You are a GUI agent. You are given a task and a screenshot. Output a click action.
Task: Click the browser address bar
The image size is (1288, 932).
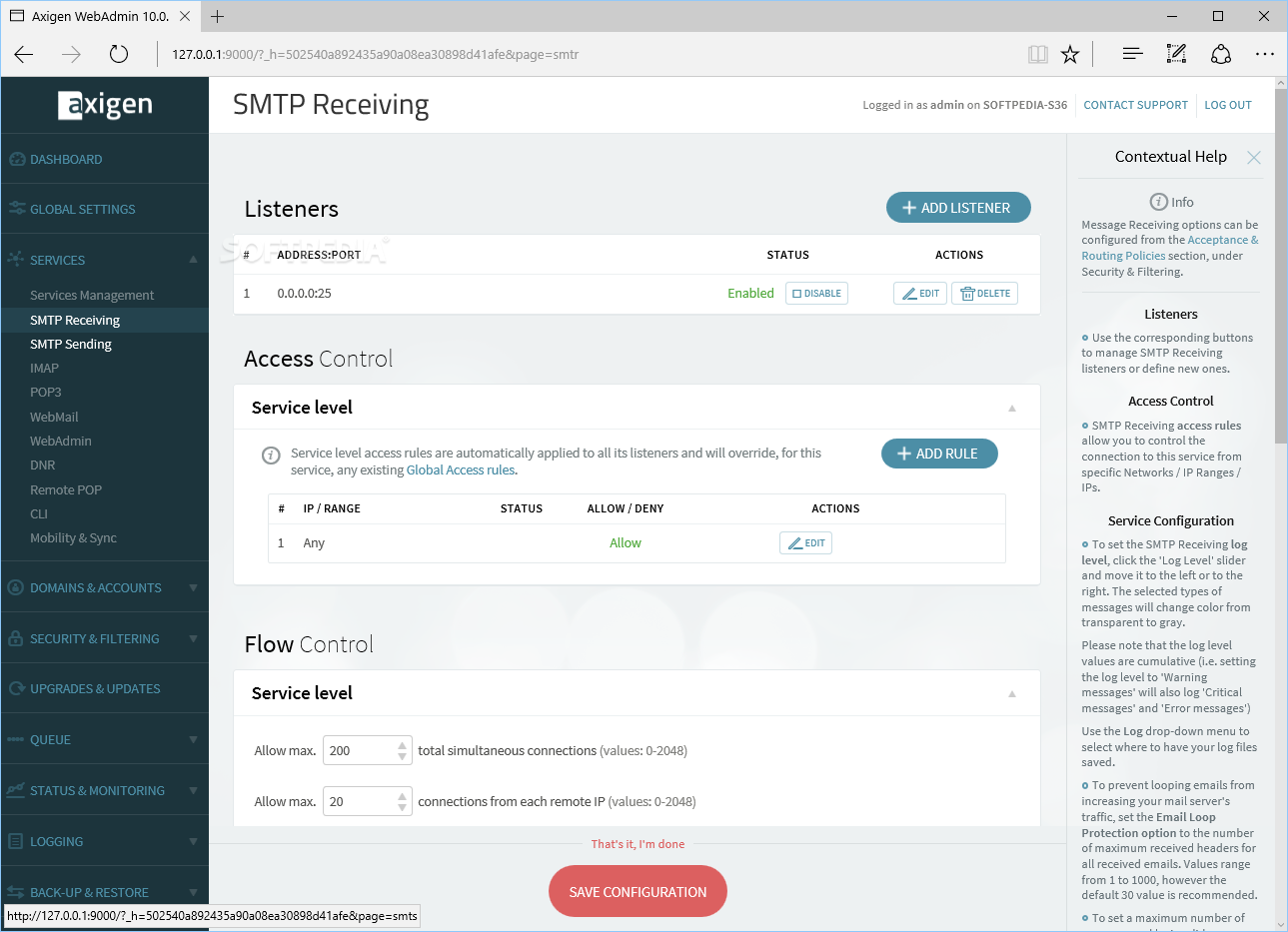(590, 54)
